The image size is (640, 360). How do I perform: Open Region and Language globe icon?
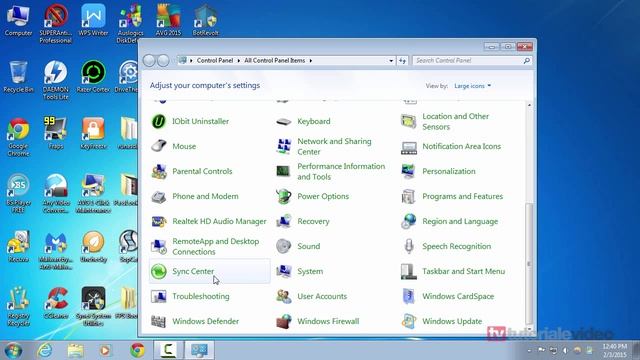[409, 221]
